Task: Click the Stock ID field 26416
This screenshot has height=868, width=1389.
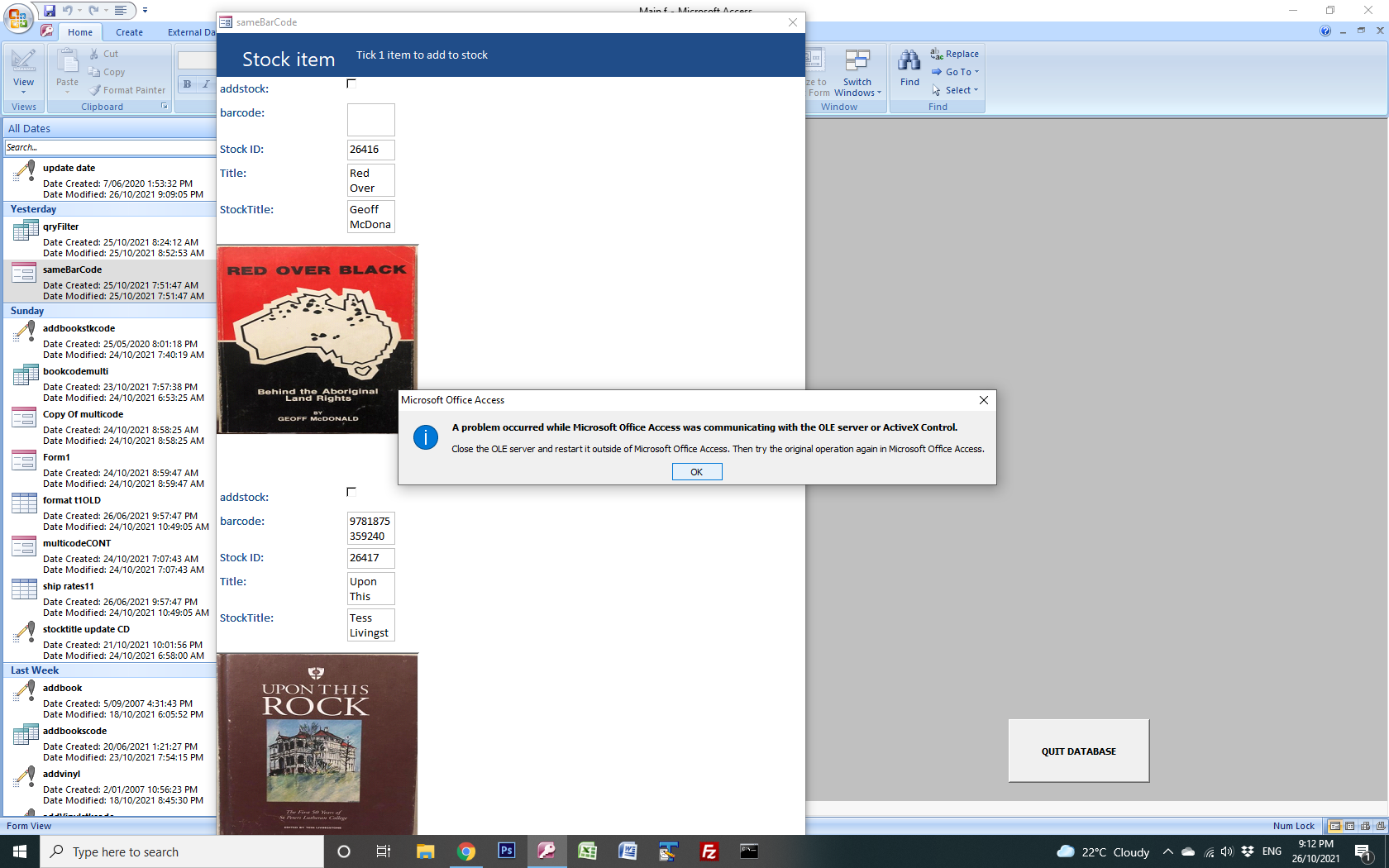Action: point(370,150)
